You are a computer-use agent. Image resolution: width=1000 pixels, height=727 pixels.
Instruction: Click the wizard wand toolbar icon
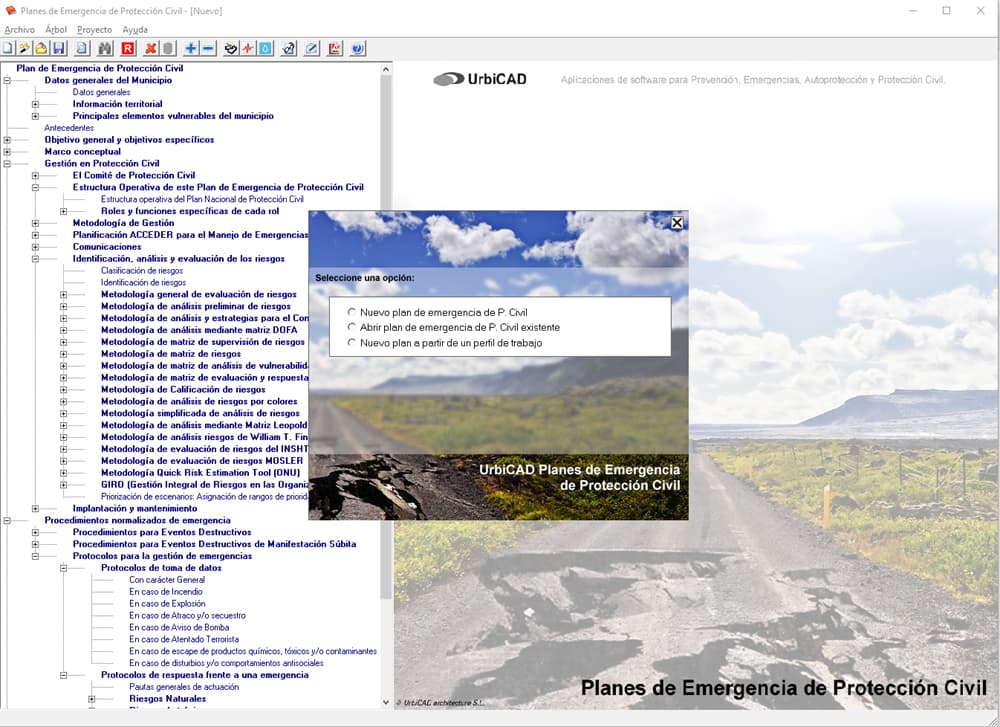pos(24,48)
